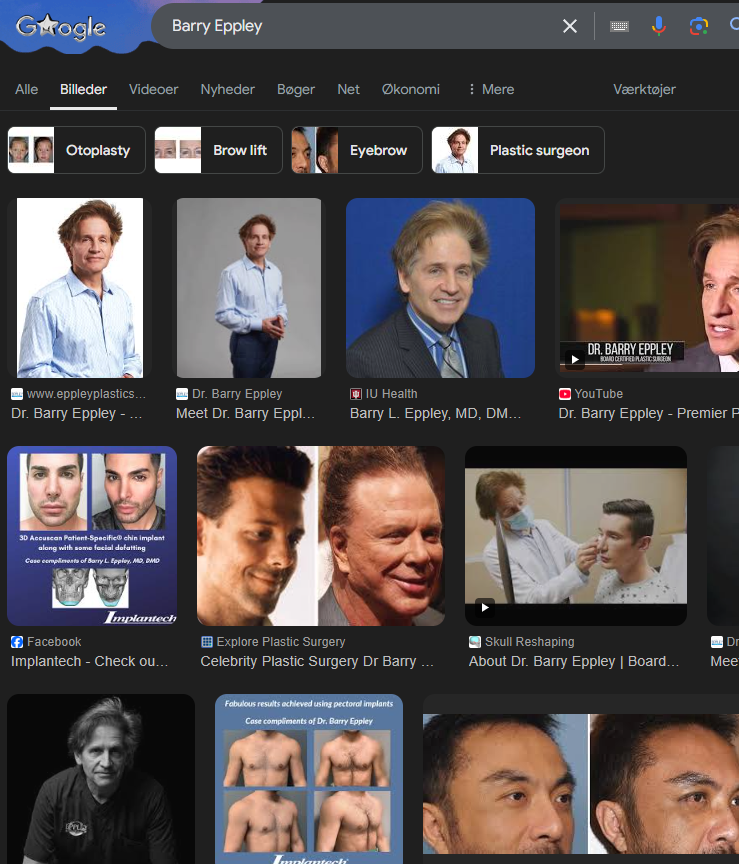Viewport: 739px width, 864px height.
Task: Expand the Mere menu with three dots
Action: (490, 89)
